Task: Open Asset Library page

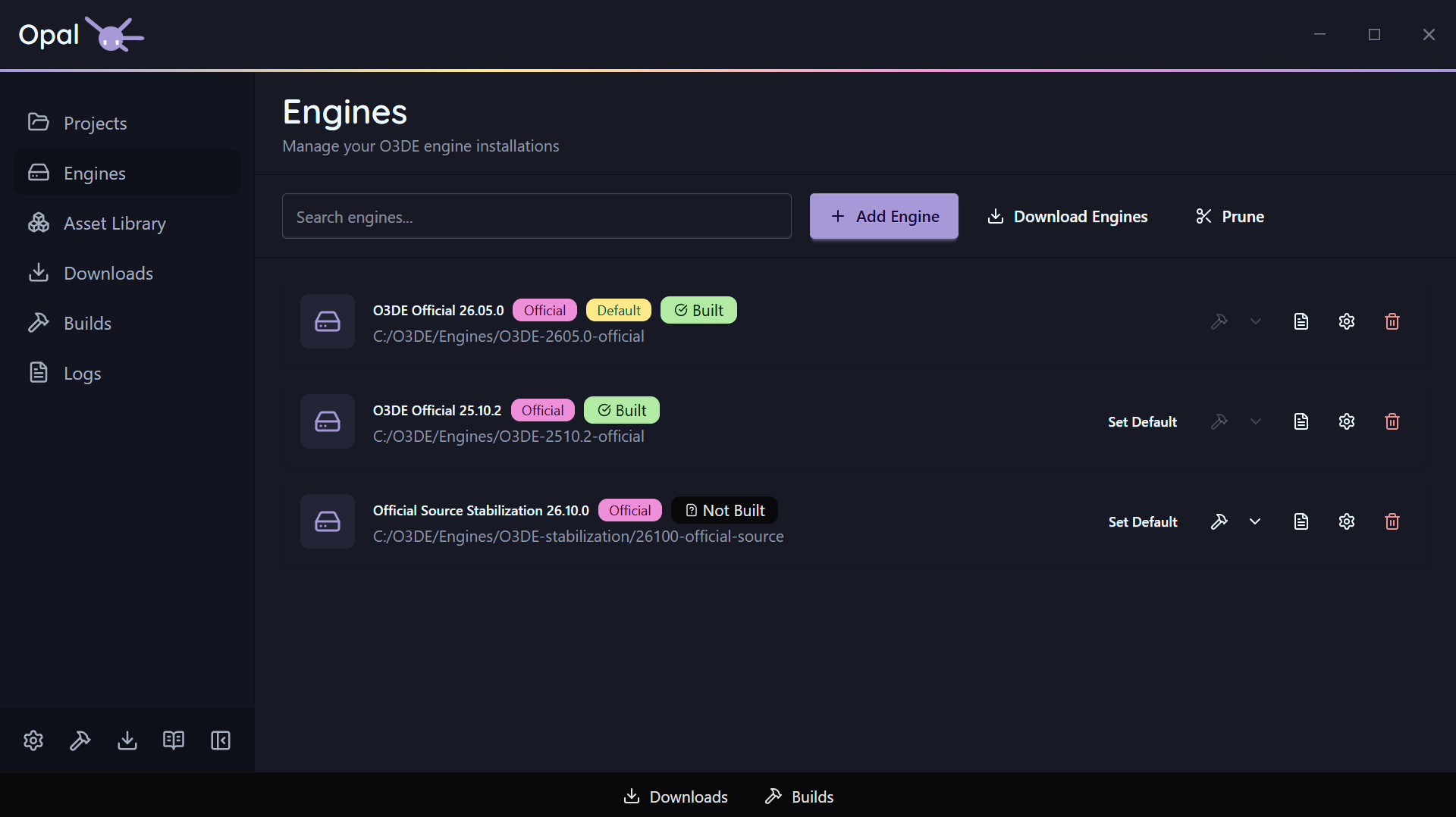Action: (127, 223)
